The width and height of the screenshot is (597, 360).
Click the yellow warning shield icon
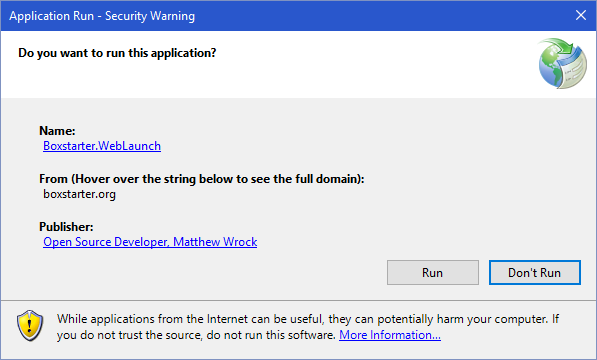pos(30,325)
